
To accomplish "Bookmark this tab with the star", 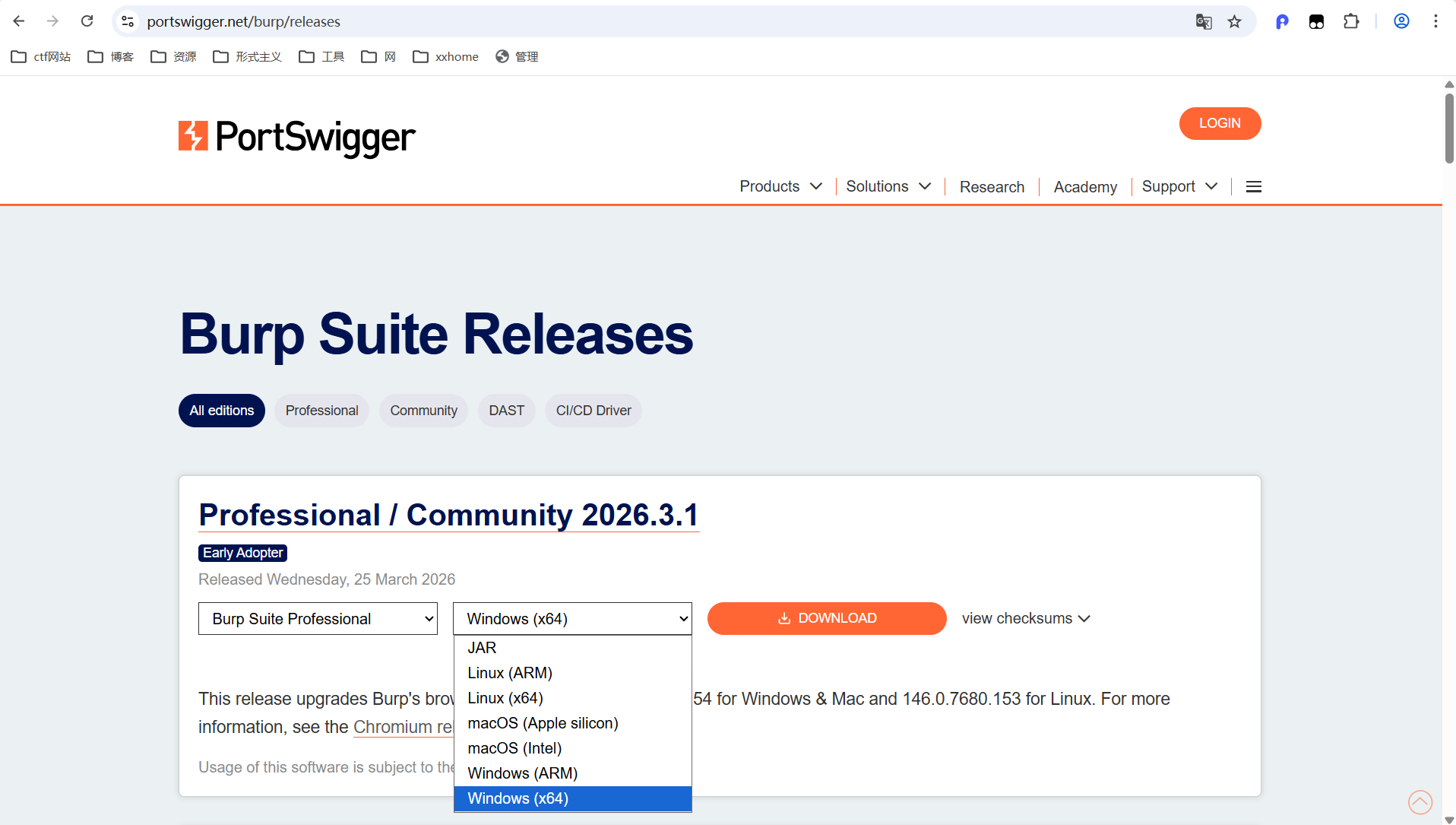I will click(1235, 21).
